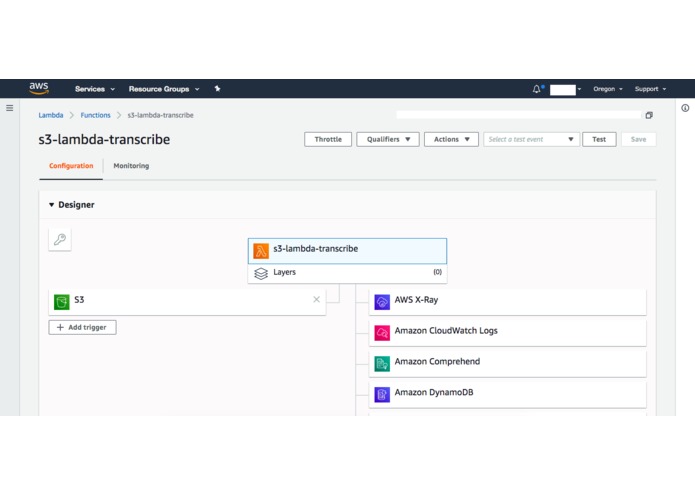Expand the left hamburger navigation menu

[x=10, y=108]
